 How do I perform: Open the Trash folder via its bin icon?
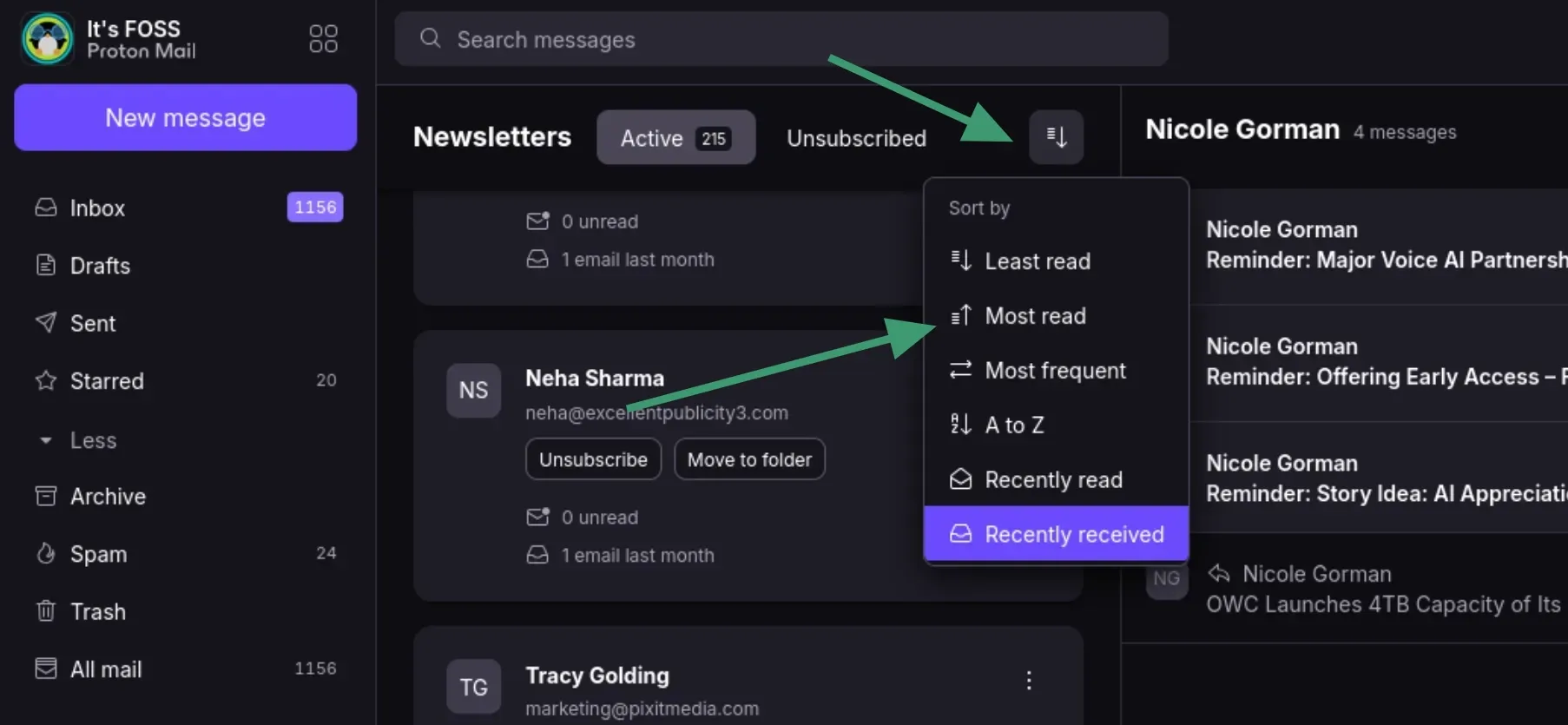[46, 611]
